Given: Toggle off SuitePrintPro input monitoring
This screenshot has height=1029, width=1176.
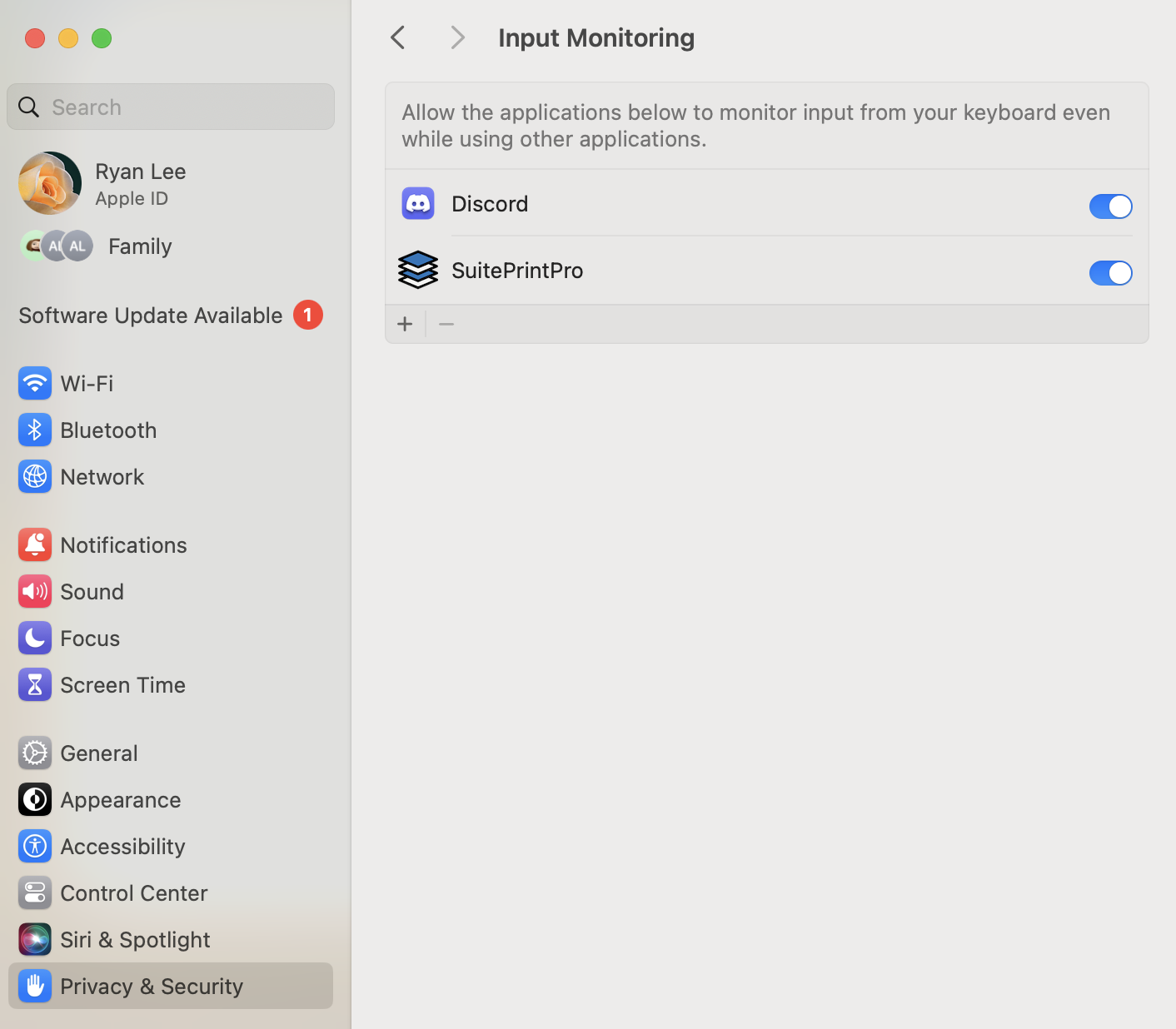Looking at the screenshot, I should tap(1110, 272).
